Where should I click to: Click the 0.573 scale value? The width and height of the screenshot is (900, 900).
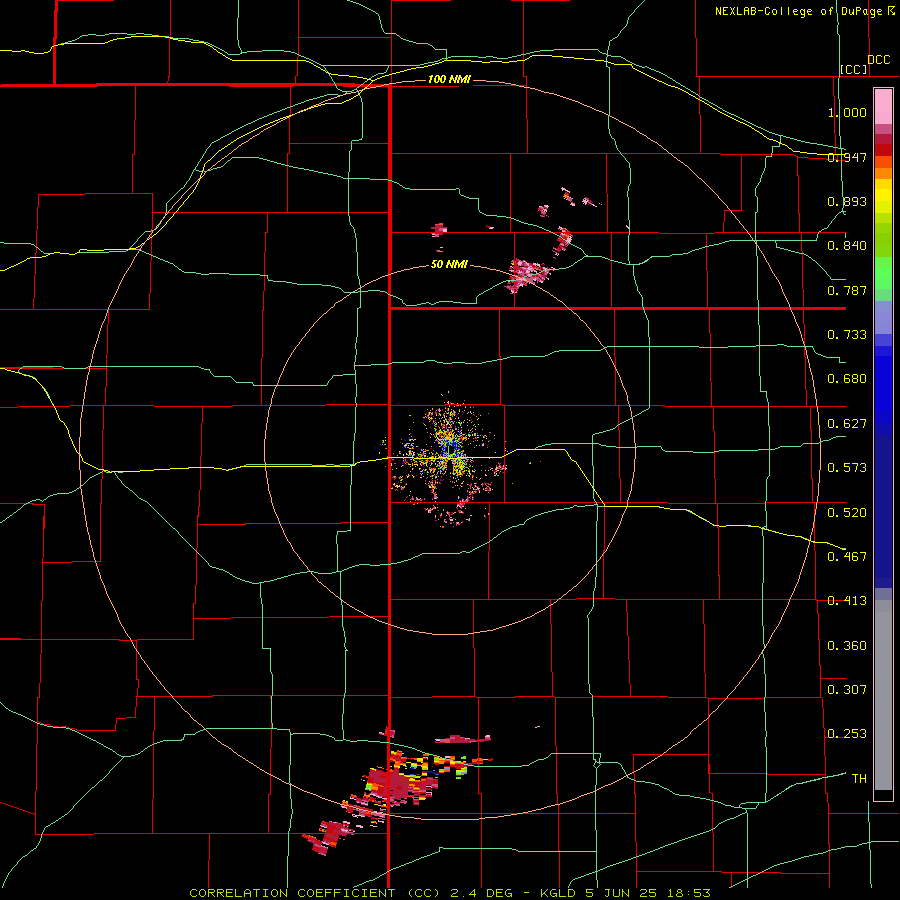[847, 468]
